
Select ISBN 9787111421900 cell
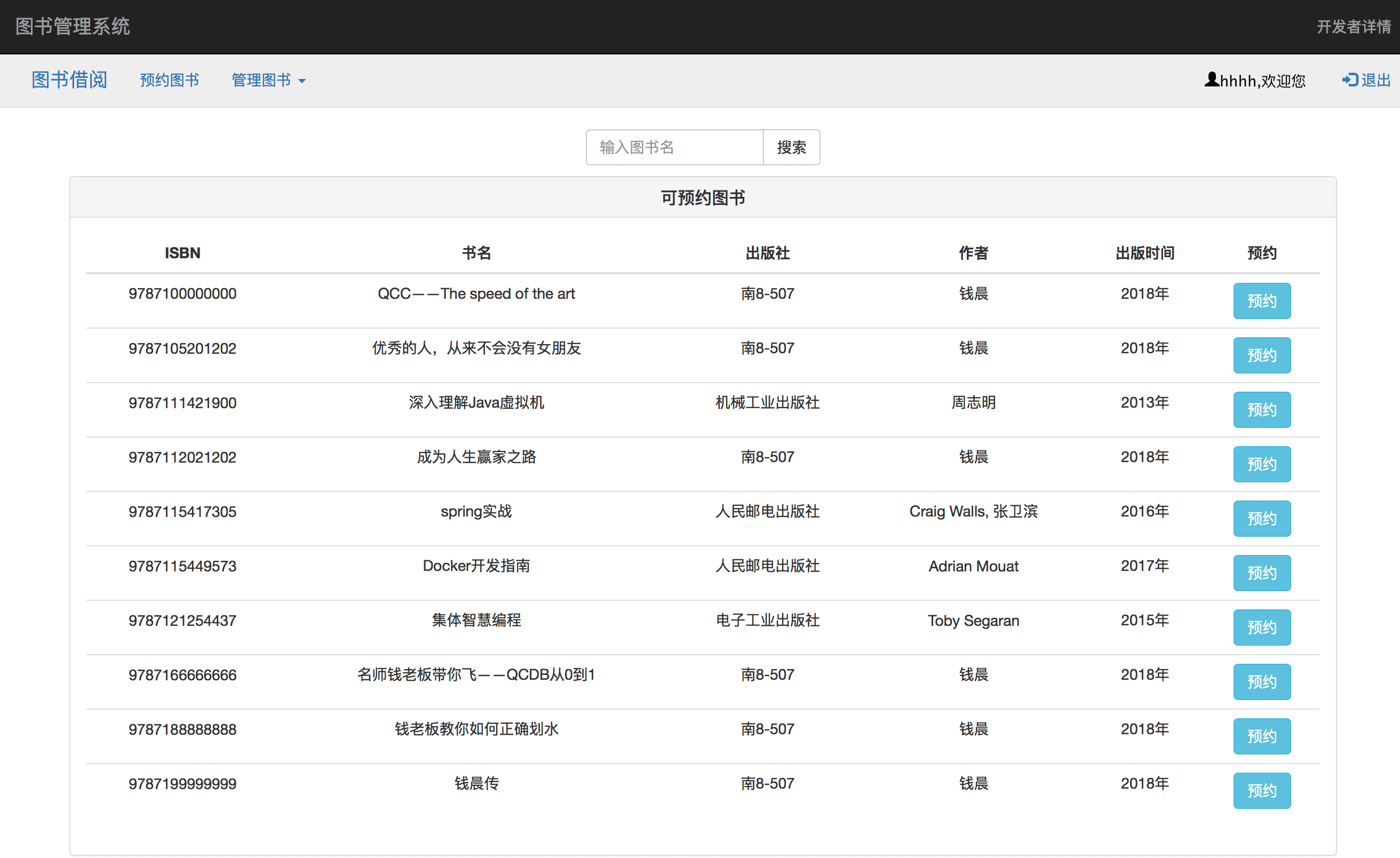(x=182, y=403)
